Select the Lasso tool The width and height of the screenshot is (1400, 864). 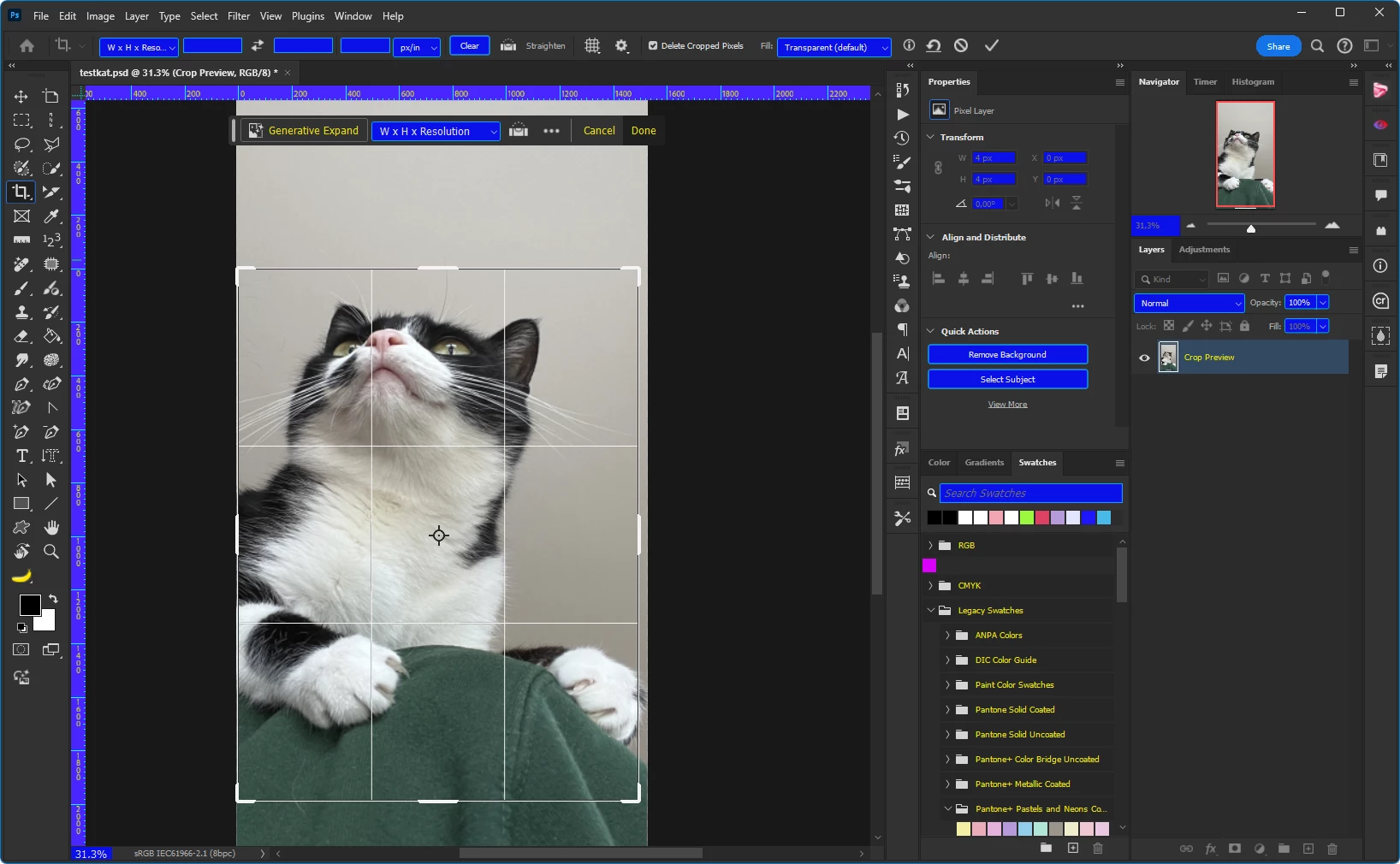tap(21, 145)
